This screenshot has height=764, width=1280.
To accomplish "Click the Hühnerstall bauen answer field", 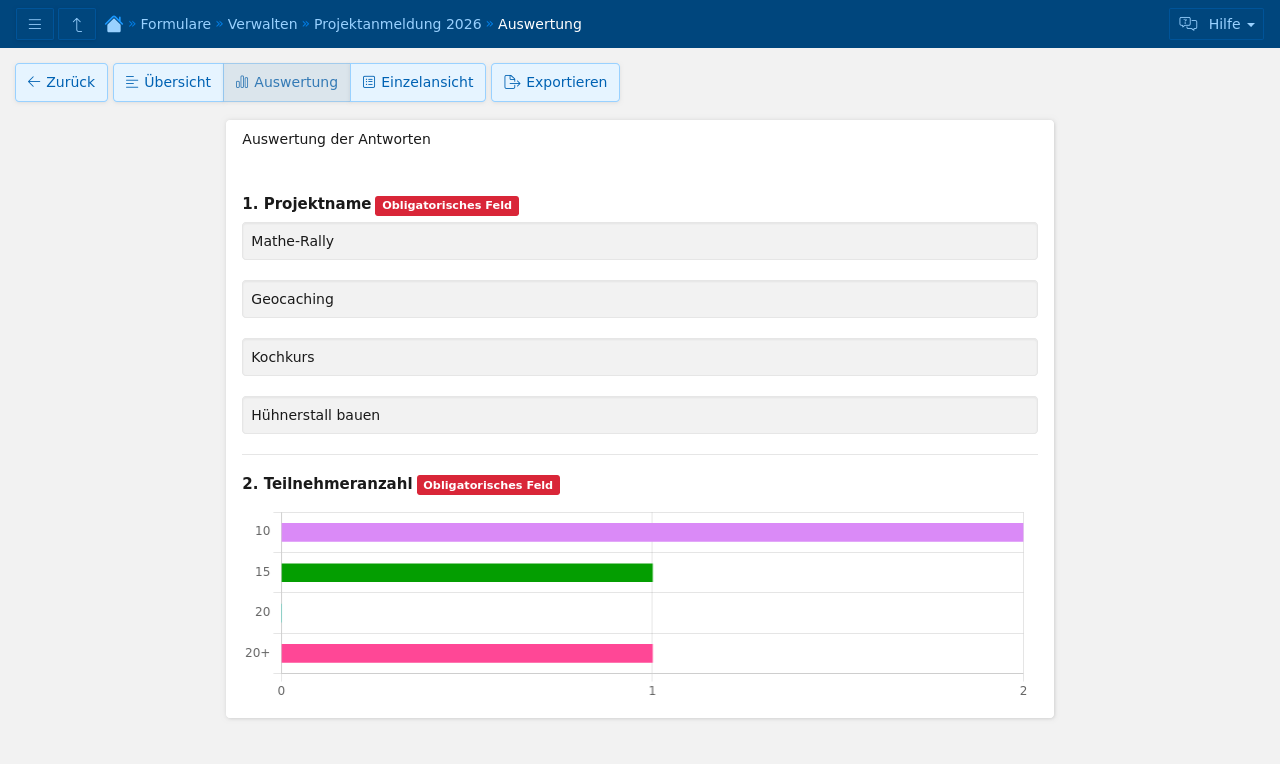I will 639,415.
